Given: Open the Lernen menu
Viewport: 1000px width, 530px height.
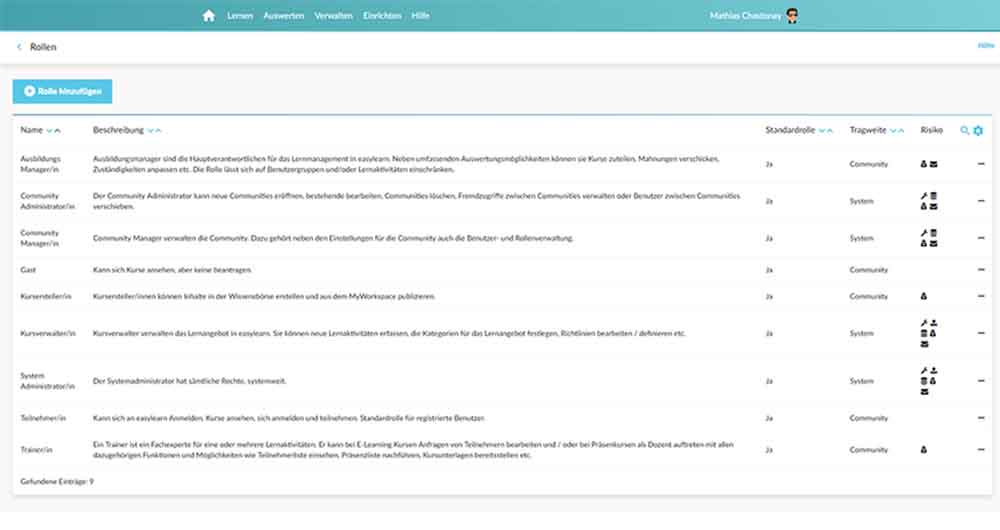Looking at the screenshot, I should [240, 16].
